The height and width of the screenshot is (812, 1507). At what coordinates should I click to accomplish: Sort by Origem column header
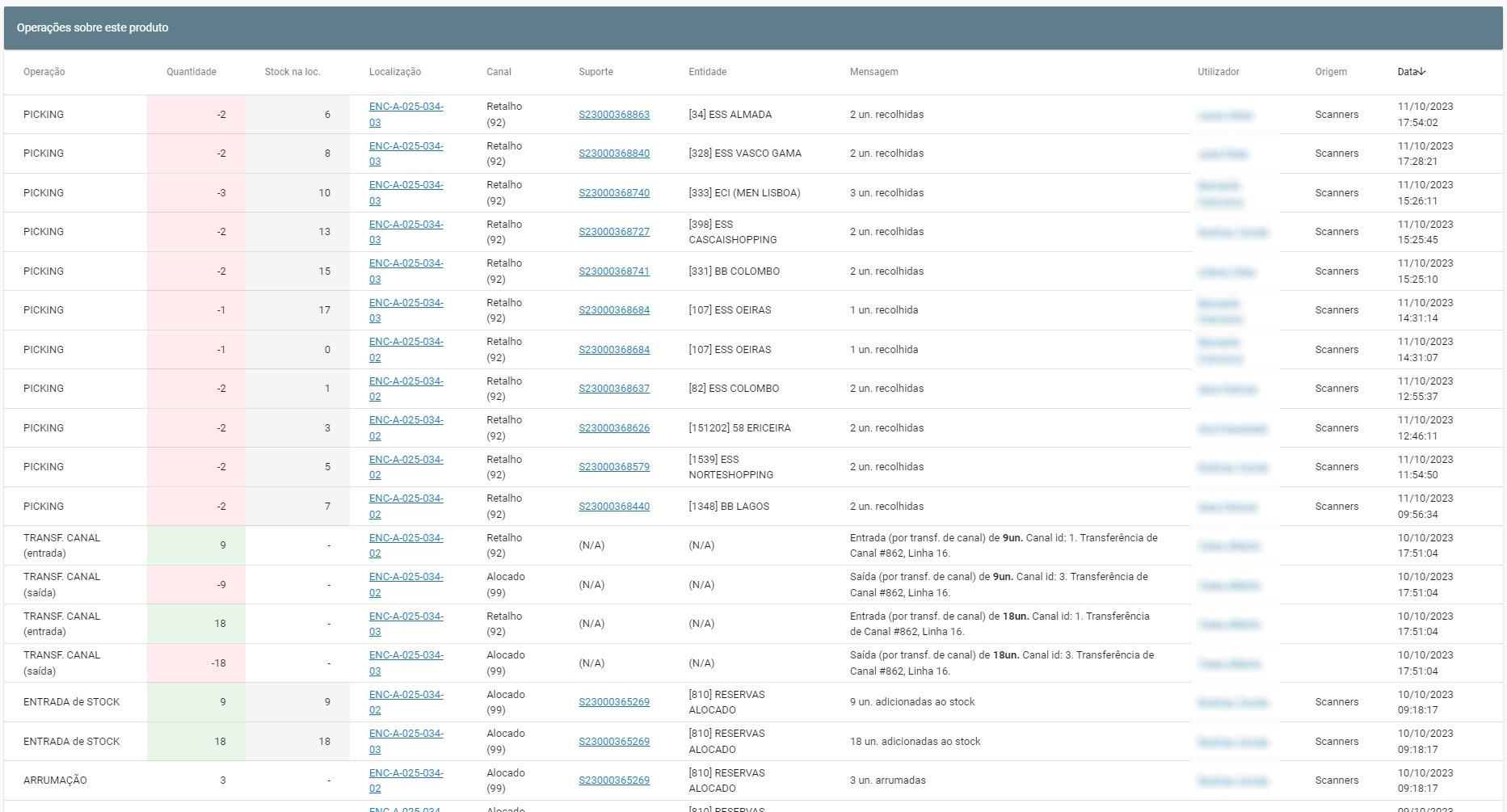tap(1331, 72)
